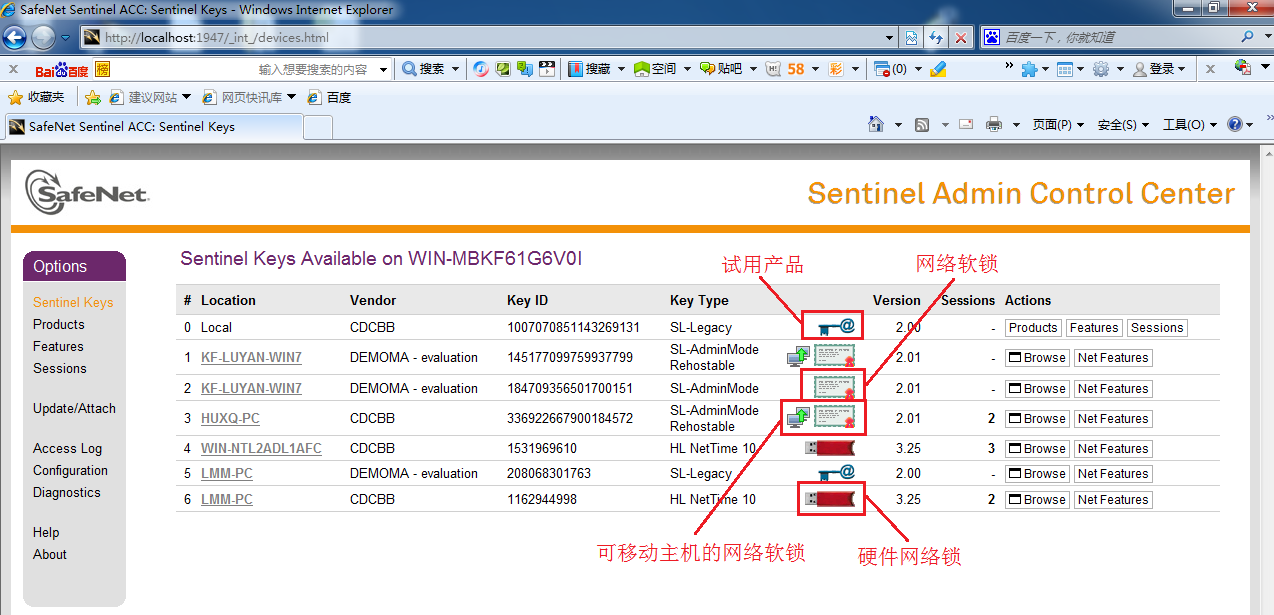Open the 页面(P) dropdown menu
The height and width of the screenshot is (615, 1274).
pos(1057,125)
